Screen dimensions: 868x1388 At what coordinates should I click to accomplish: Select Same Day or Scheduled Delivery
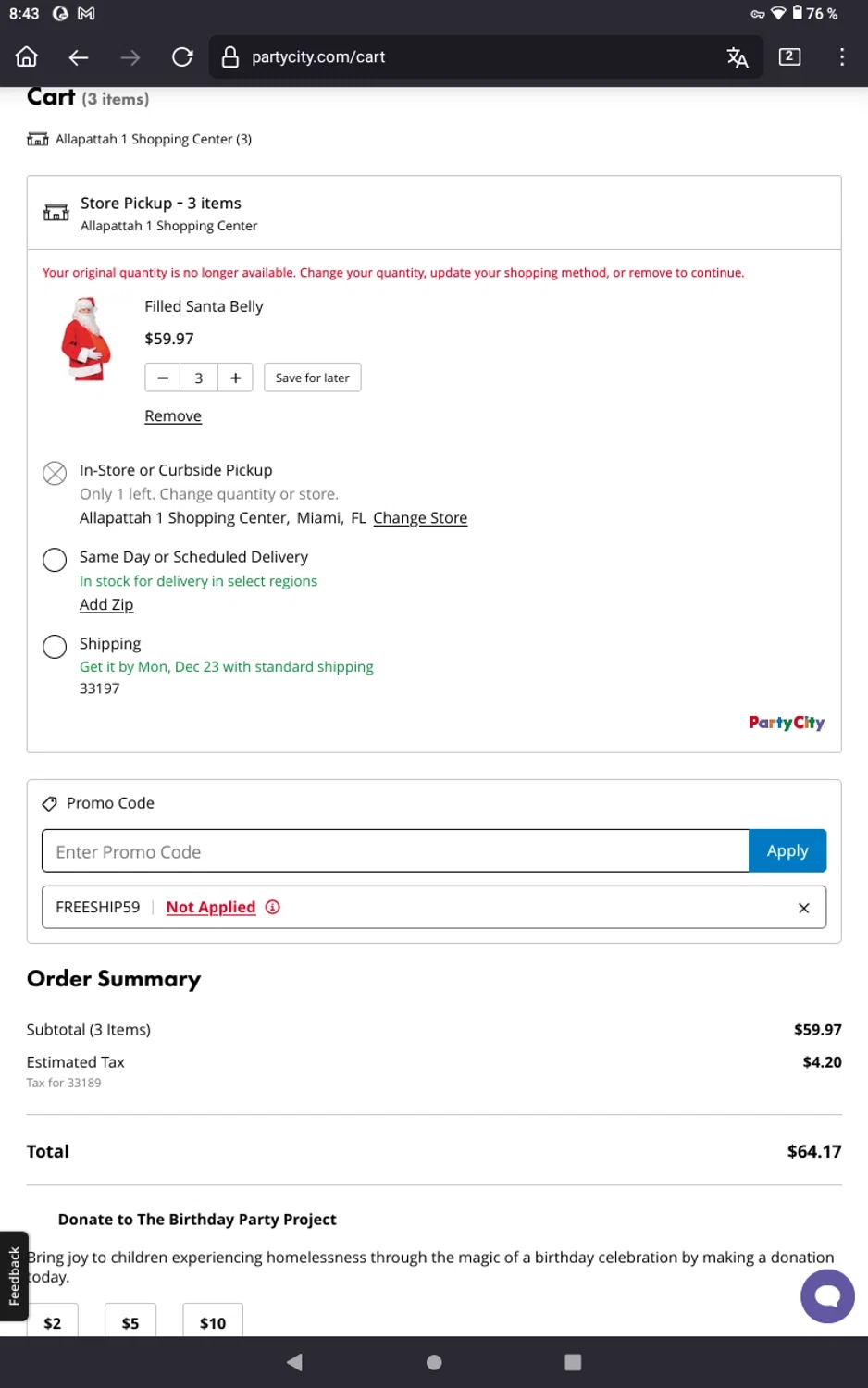click(x=55, y=560)
